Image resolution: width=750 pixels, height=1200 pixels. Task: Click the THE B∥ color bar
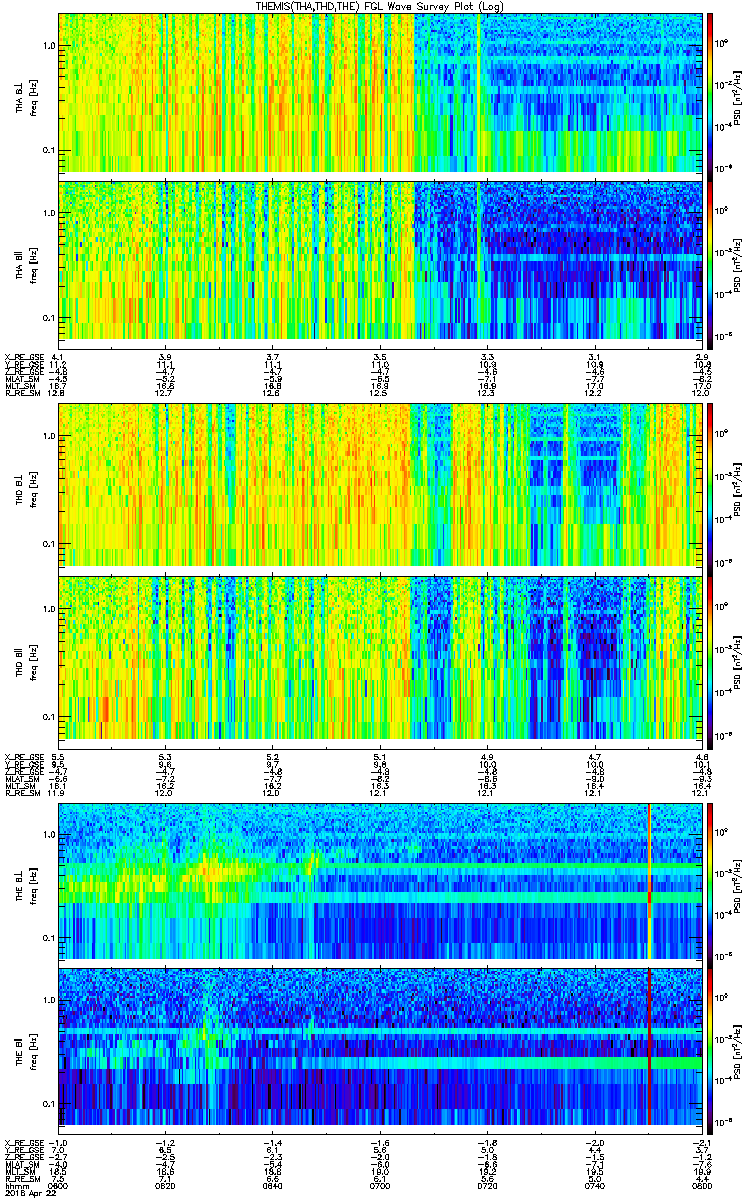[x=709, y=1049]
